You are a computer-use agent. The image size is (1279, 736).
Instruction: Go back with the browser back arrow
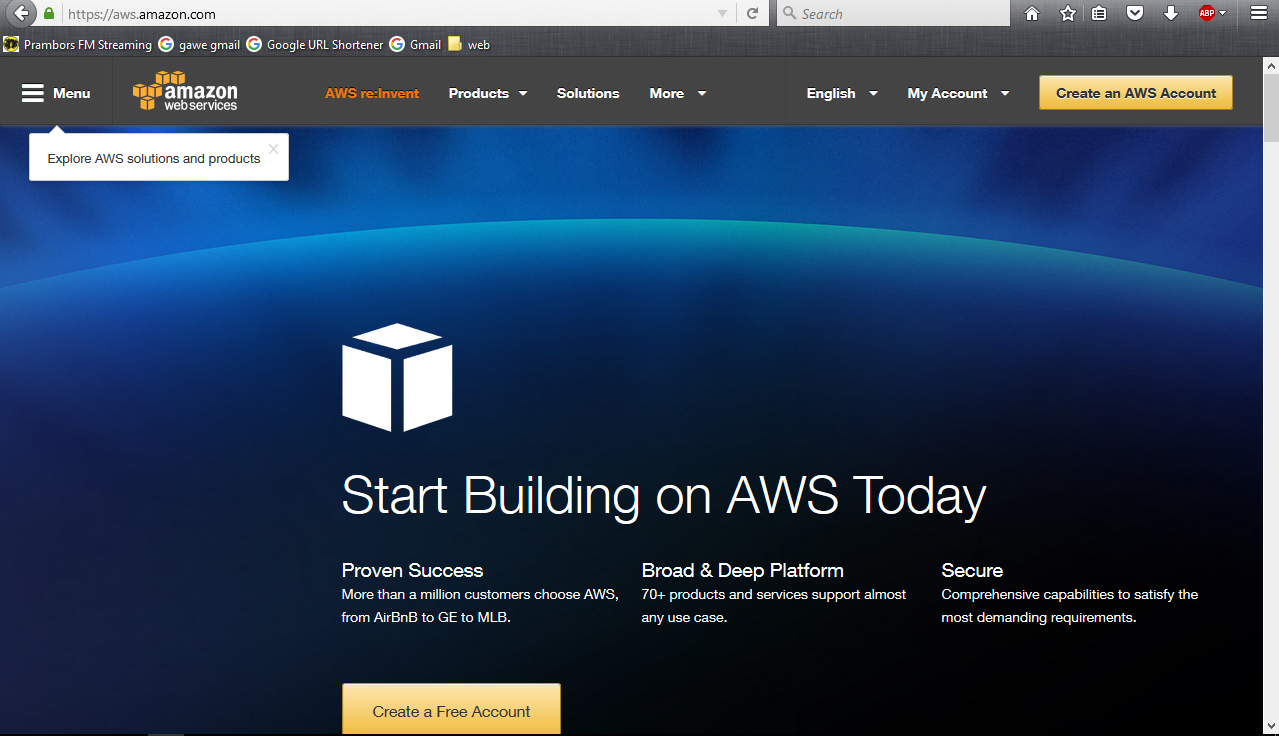(x=20, y=14)
